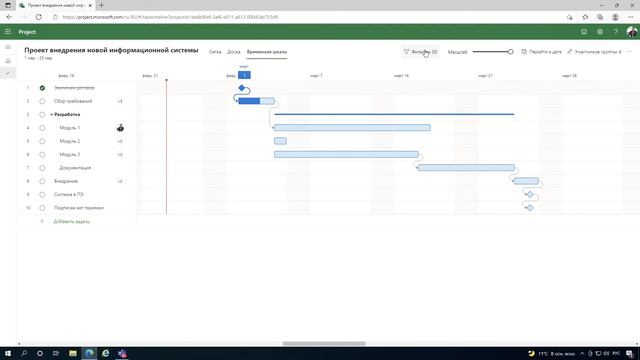This screenshot has width=640, height=360.
Task: Mark Модуль 3 as complete
Action: click(42, 155)
